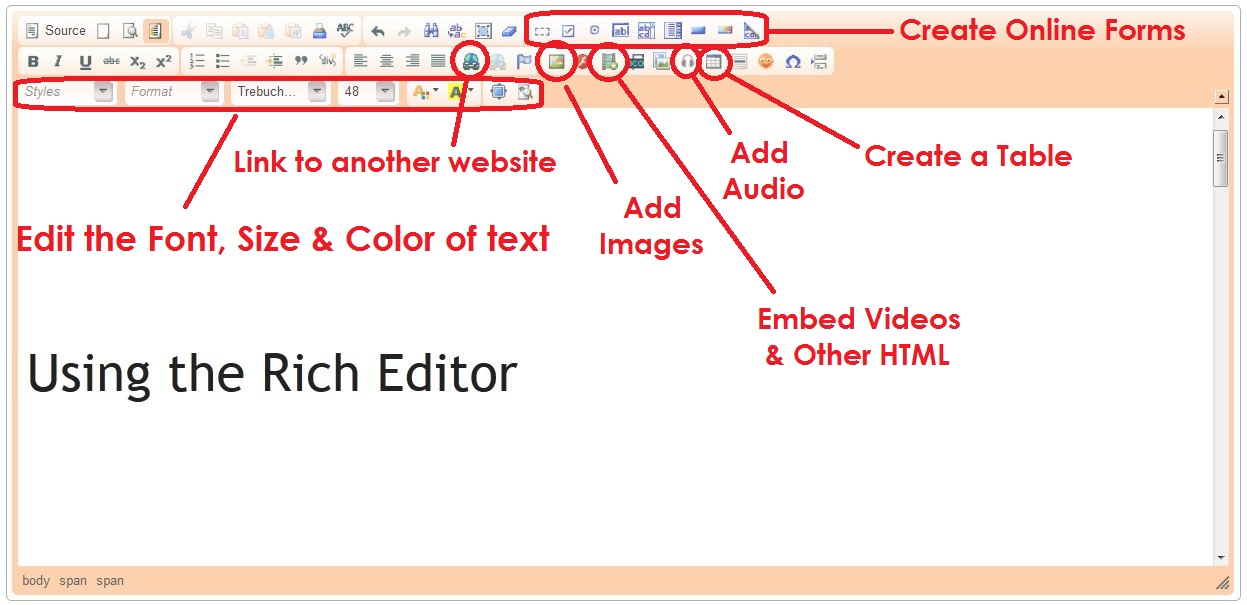Insert an Image Button form element
This screenshot has width=1247, height=605.
pyautogui.click(x=725, y=31)
